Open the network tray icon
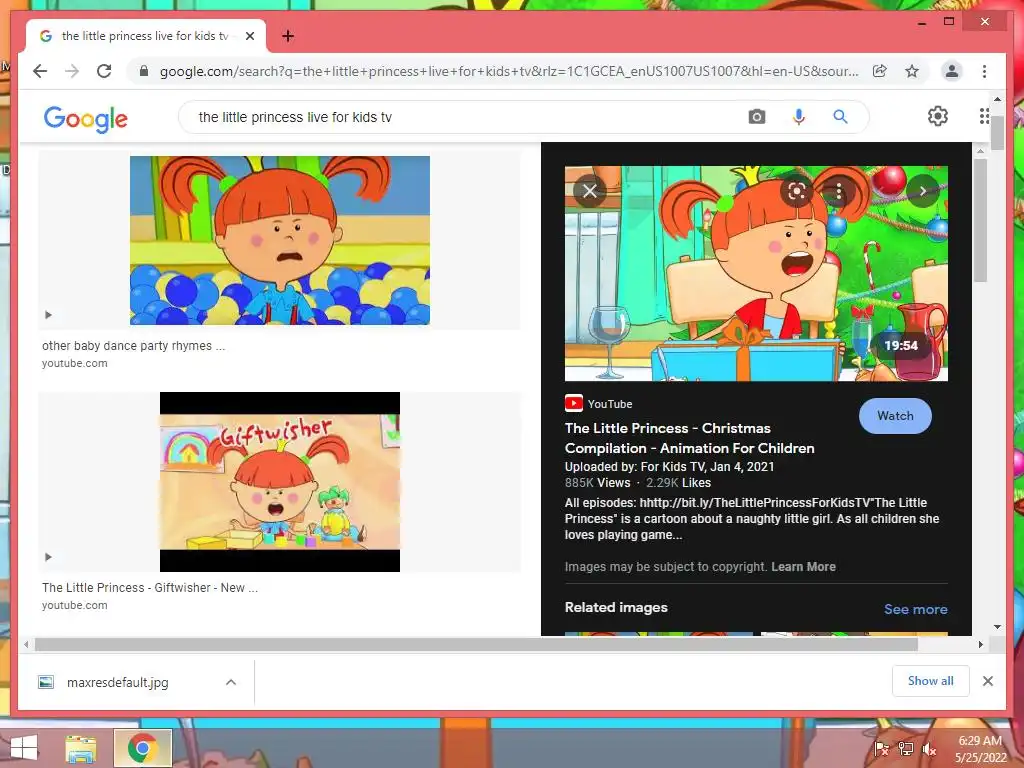 tap(905, 749)
